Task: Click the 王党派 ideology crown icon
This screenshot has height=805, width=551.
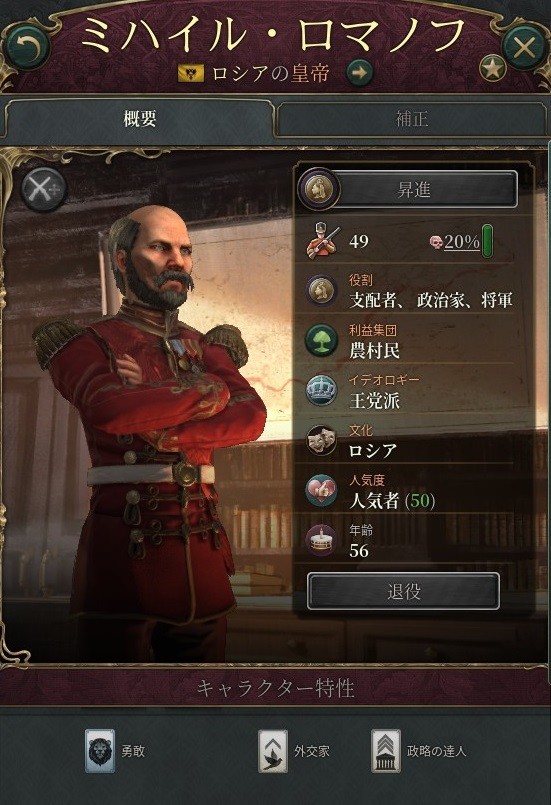Action: [x=321, y=390]
